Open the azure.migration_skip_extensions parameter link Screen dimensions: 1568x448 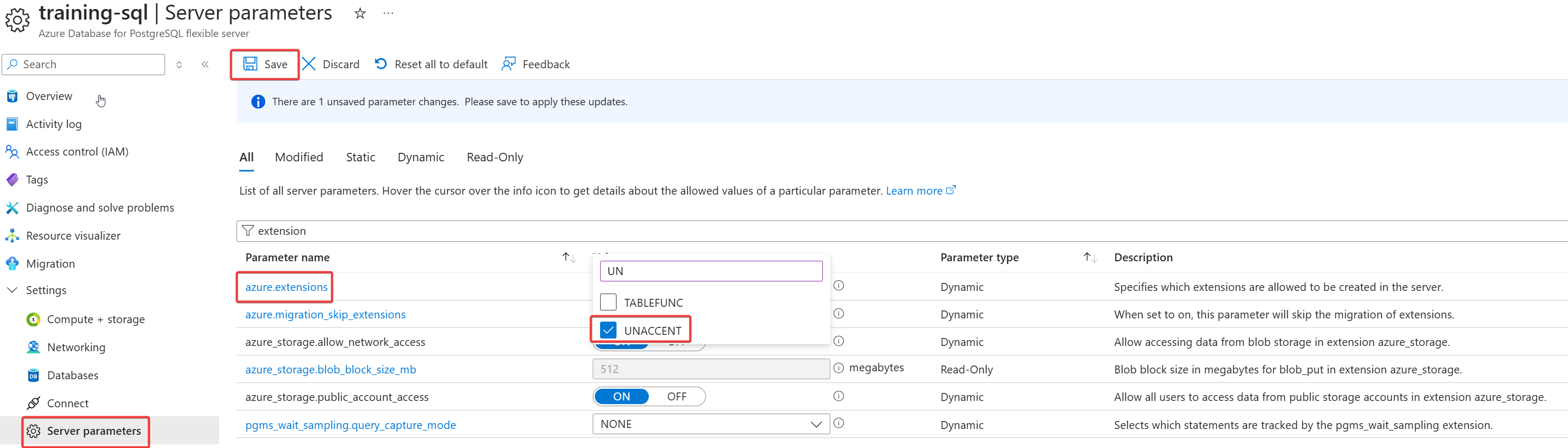(x=325, y=315)
